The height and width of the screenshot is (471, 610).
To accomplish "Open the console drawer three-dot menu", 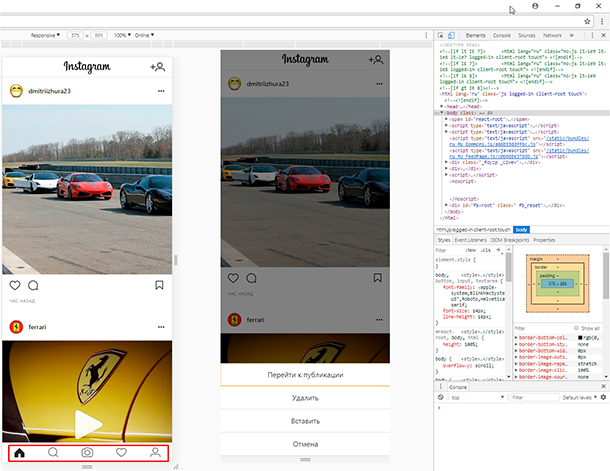I will click(x=441, y=387).
